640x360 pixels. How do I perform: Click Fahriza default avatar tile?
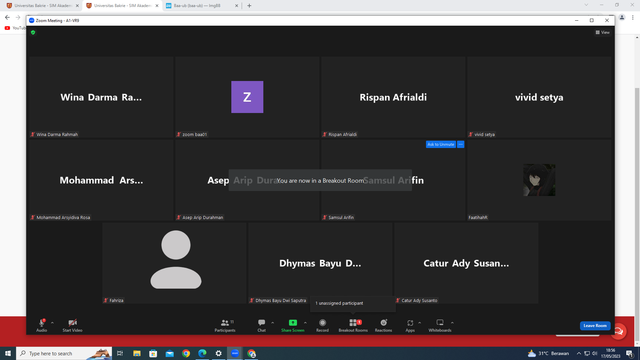coord(175,263)
